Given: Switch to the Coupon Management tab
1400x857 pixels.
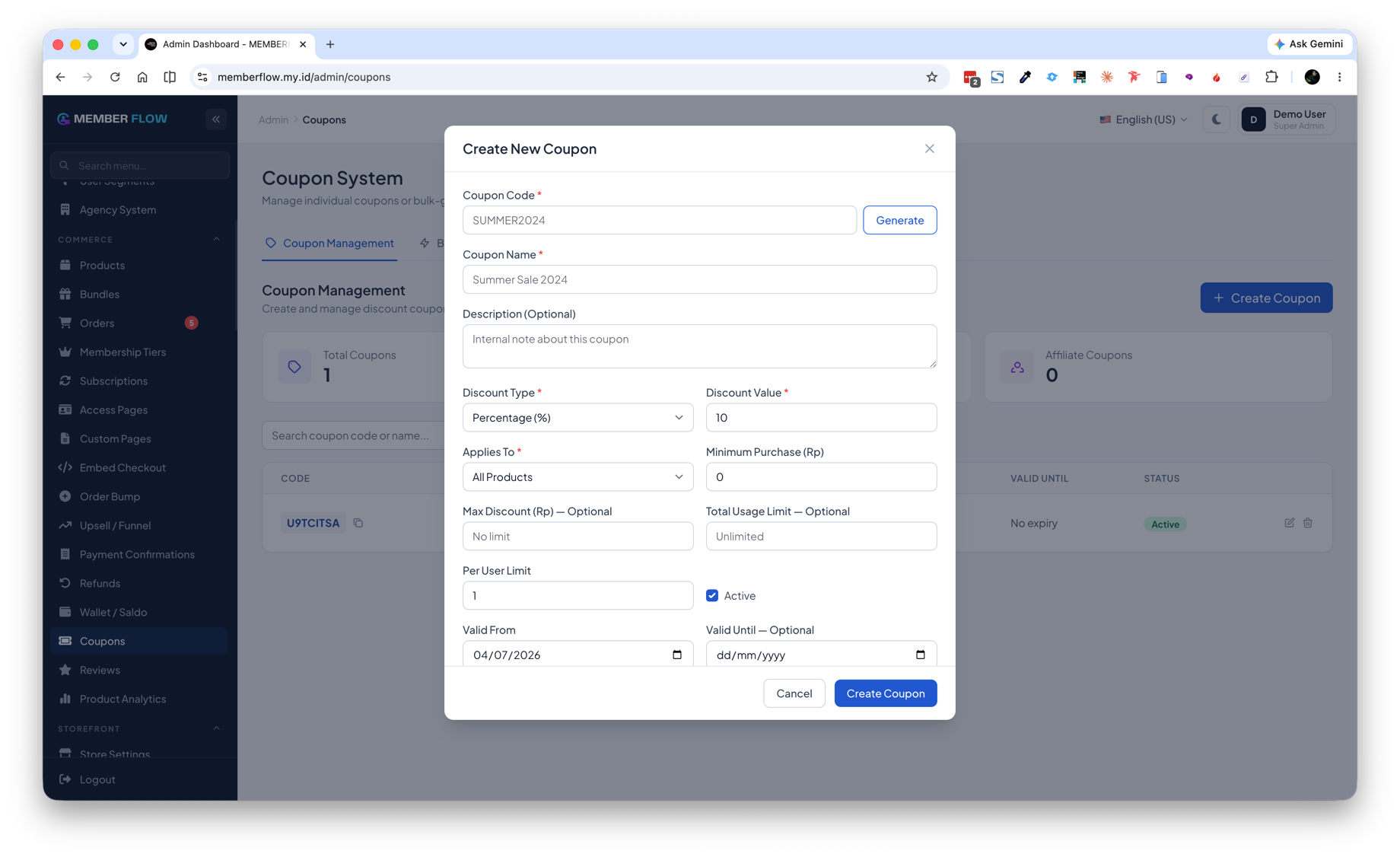Looking at the screenshot, I should click(329, 243).
